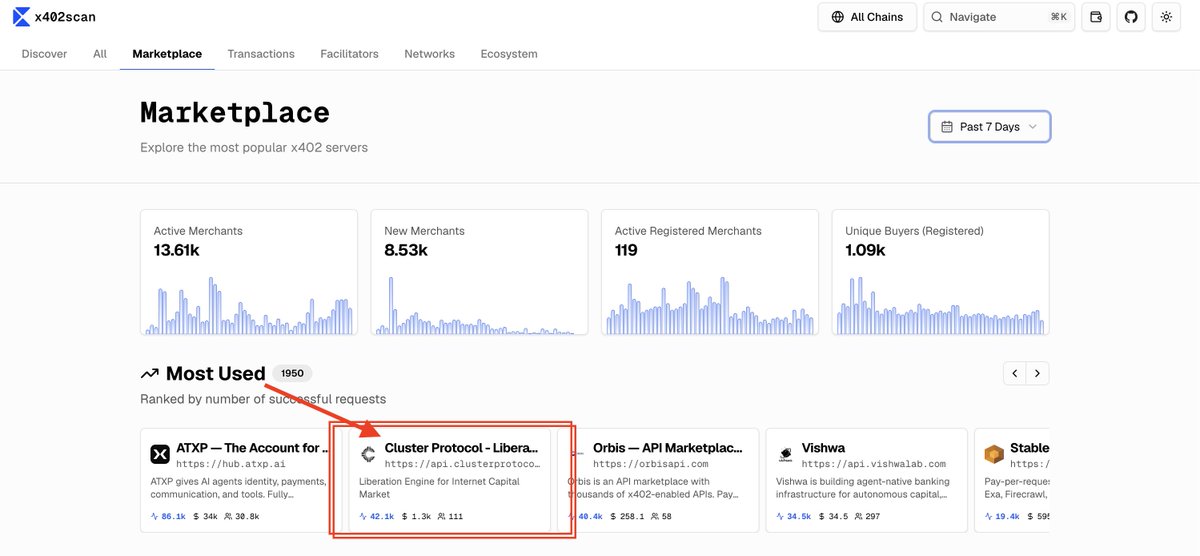Viewport: 1200px width, 556px height.
Task: Open the ATXP — The Account card title
Action: [x=252, y=448]
